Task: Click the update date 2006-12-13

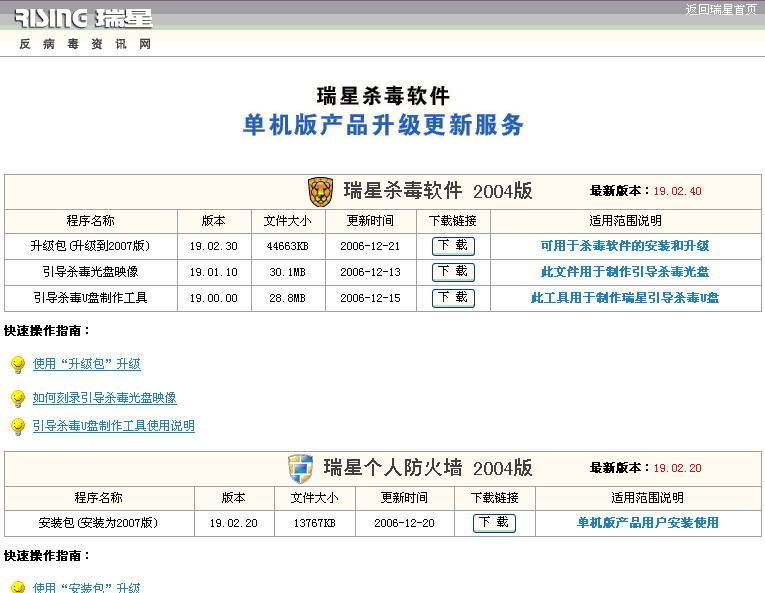Action: 370,272
